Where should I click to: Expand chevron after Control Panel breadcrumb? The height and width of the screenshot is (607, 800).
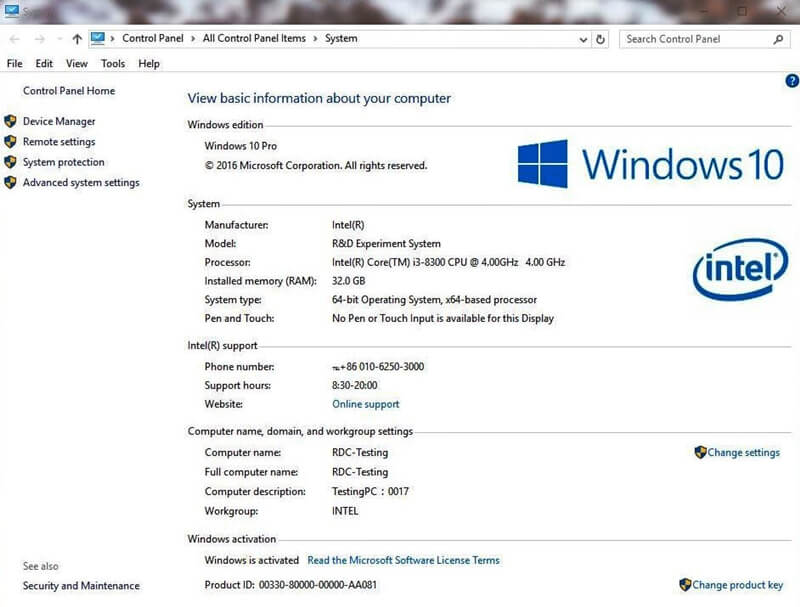coord(193,39)
